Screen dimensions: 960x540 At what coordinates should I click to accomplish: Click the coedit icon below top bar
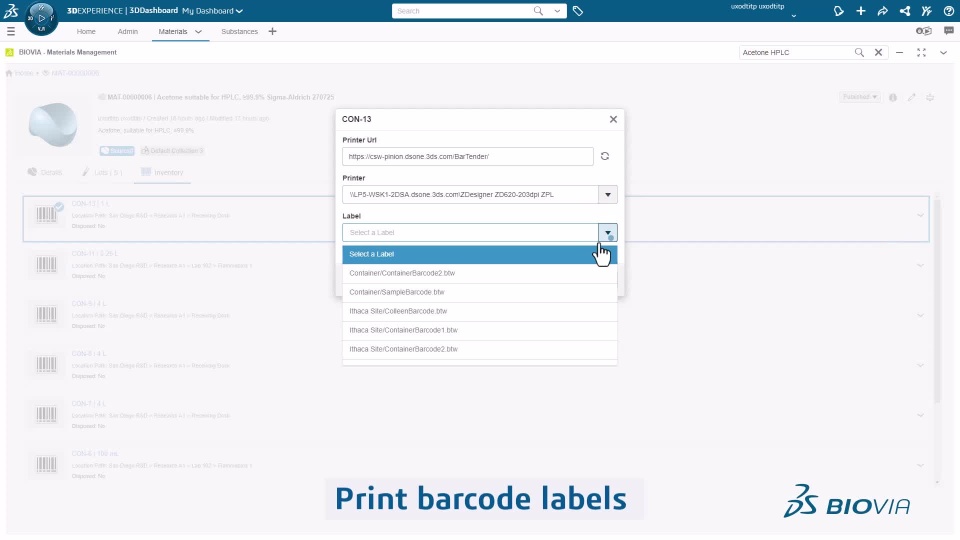923,31
